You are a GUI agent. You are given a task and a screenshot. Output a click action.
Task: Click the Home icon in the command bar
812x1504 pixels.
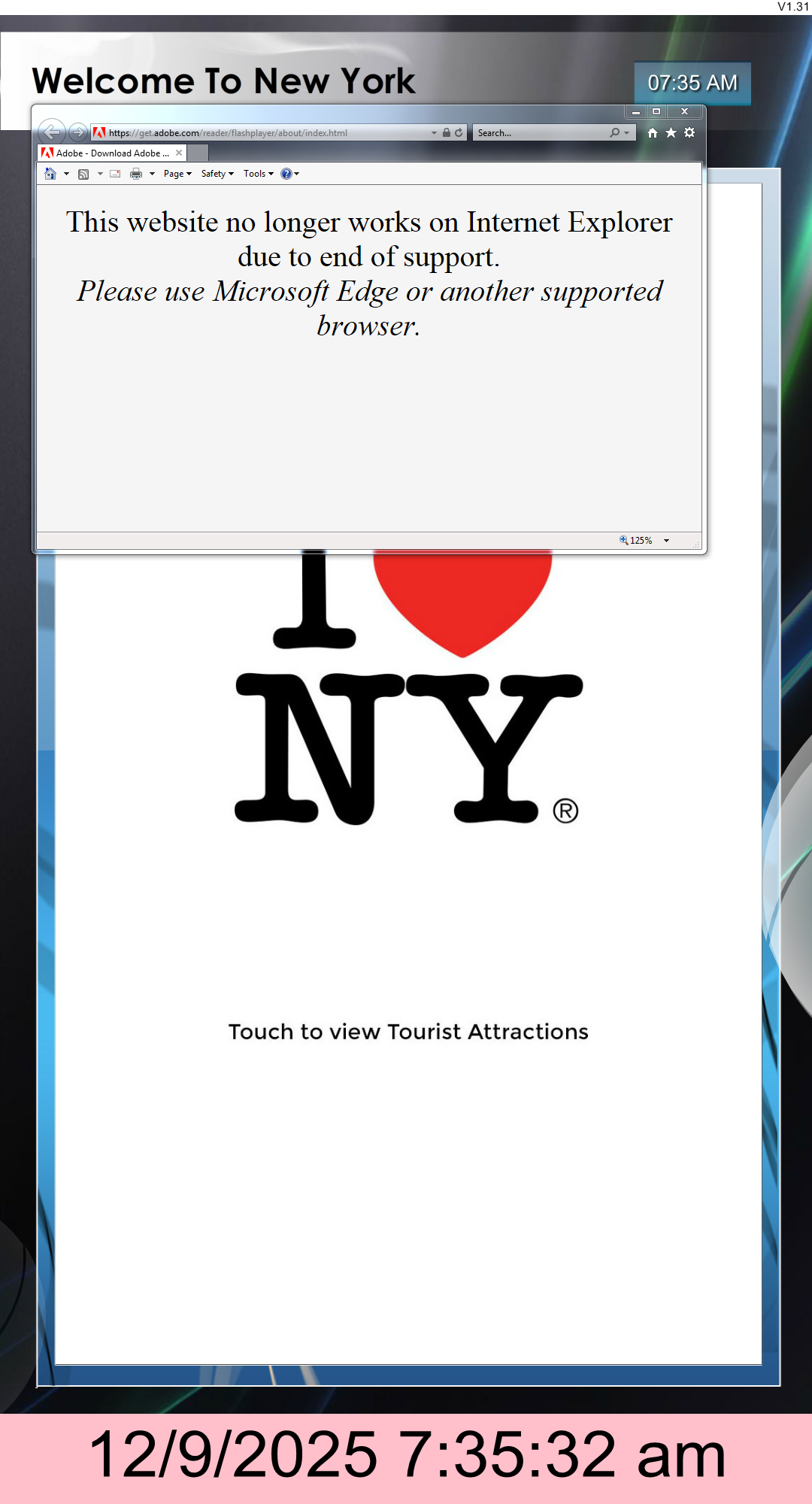(x=50, y=174)
